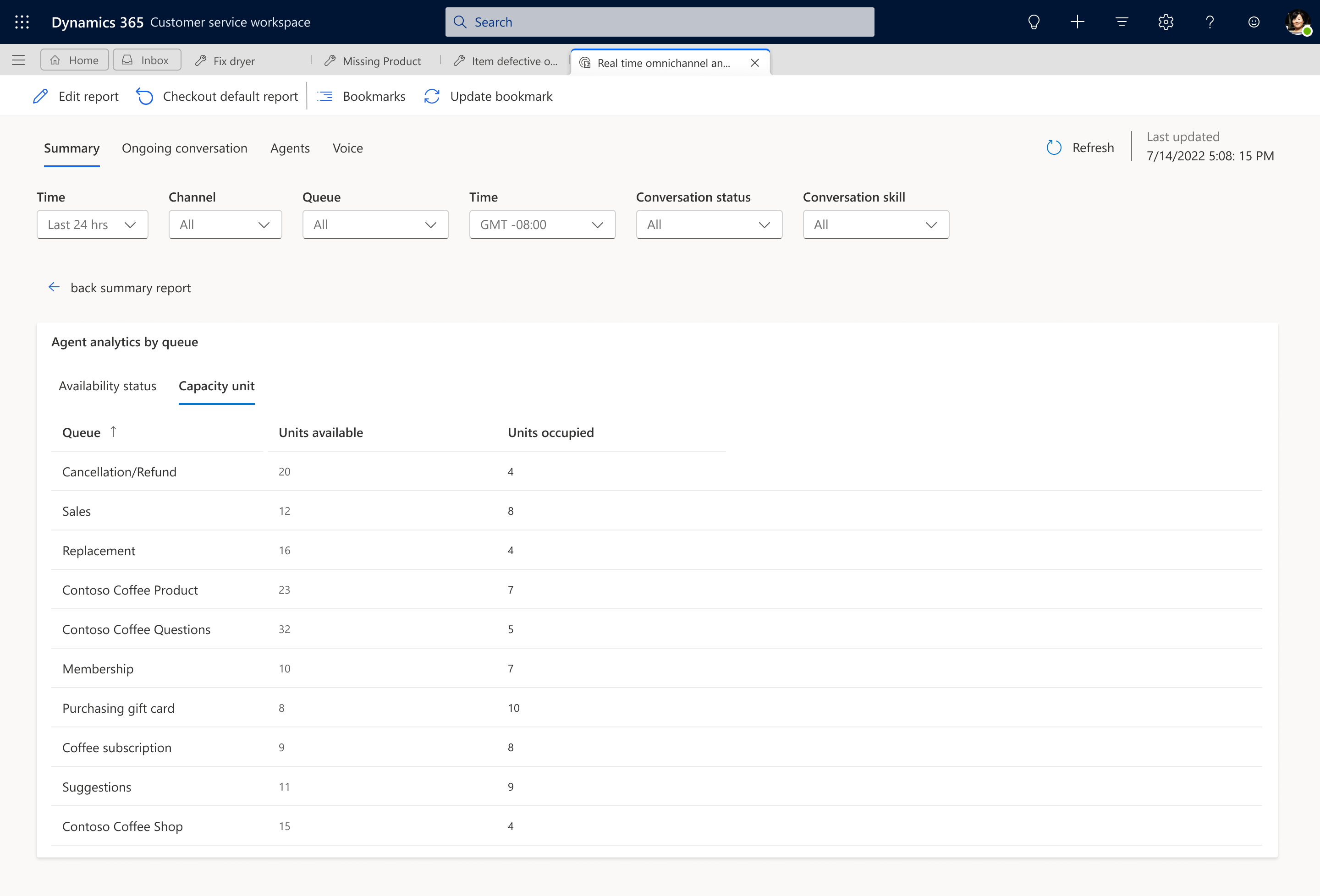Click the Bookmarks icon
The image size is (1320, 896).
point(326,96)
